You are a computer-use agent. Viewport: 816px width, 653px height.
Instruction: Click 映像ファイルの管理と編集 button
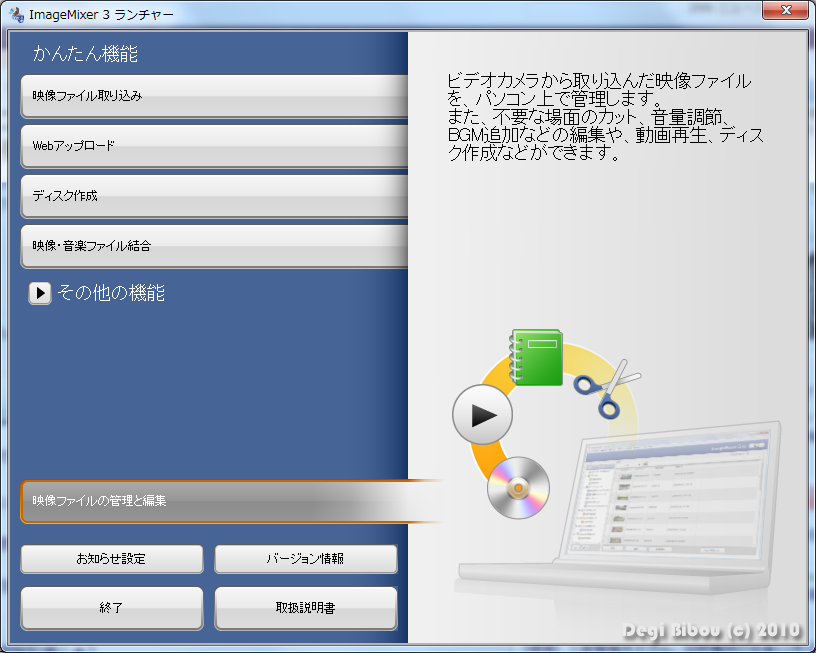[232, 501]
